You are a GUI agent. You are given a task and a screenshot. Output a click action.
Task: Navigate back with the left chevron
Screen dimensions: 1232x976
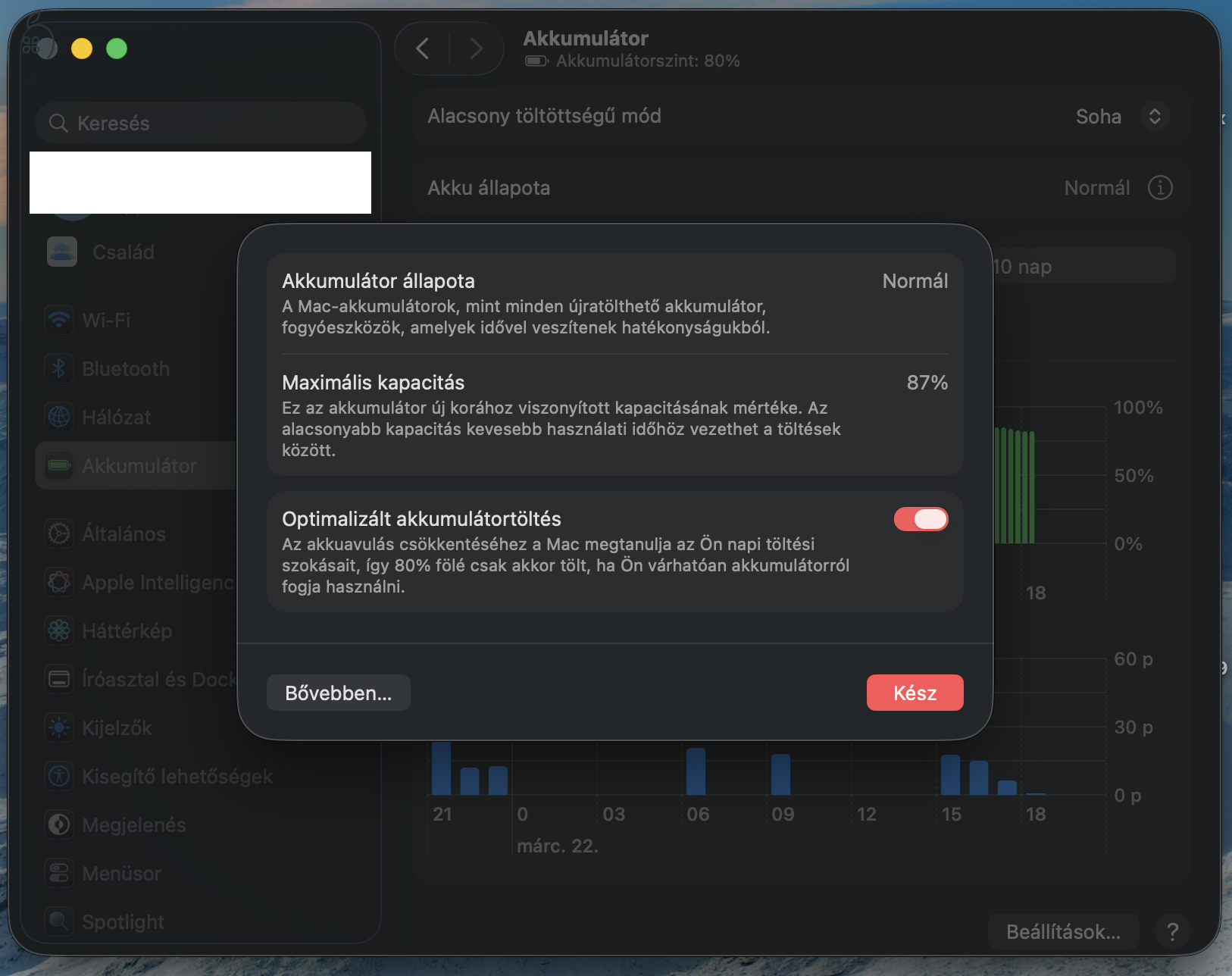click(423, 48)
